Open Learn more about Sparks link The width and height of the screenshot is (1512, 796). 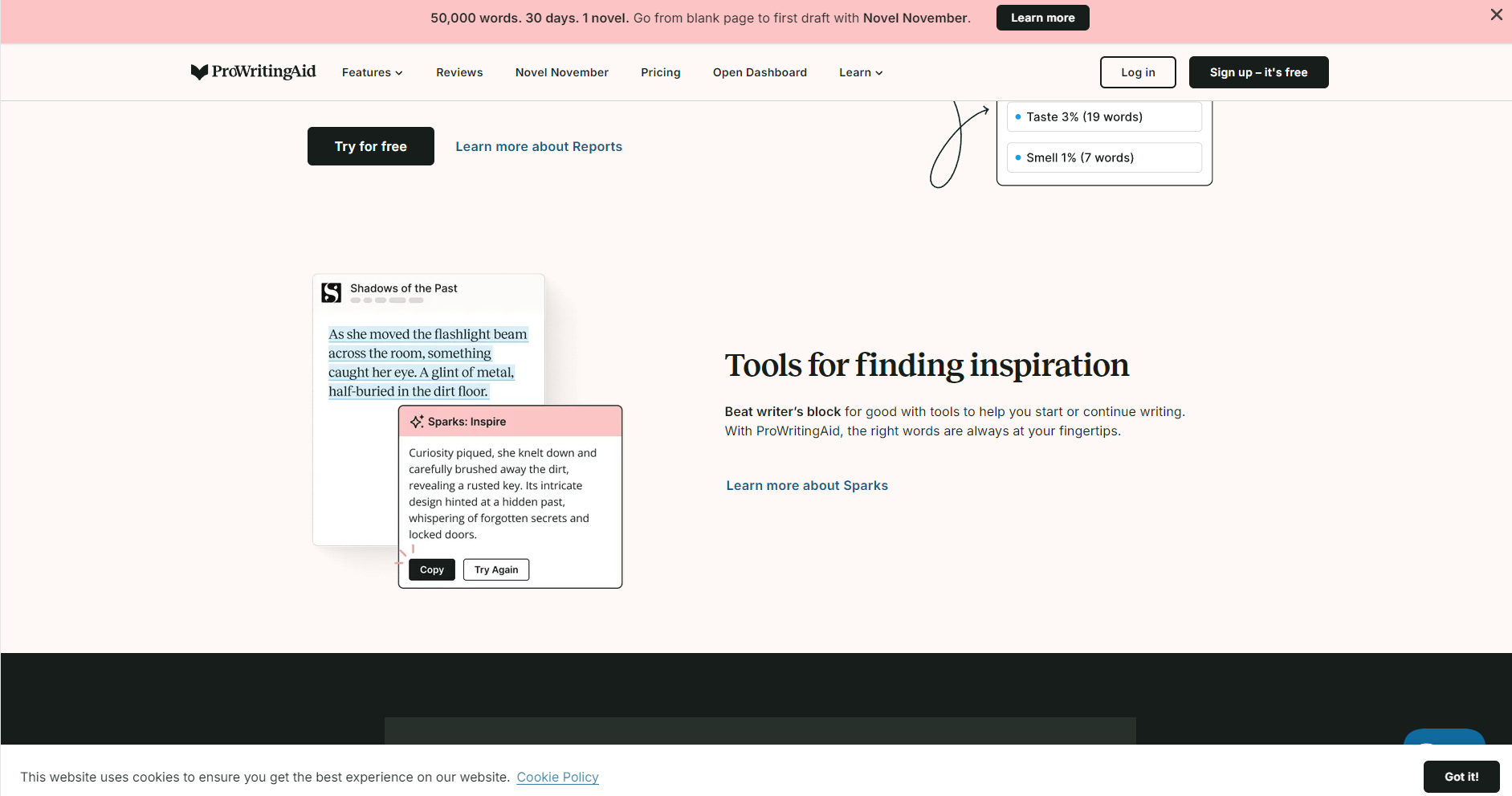[807, 485]
